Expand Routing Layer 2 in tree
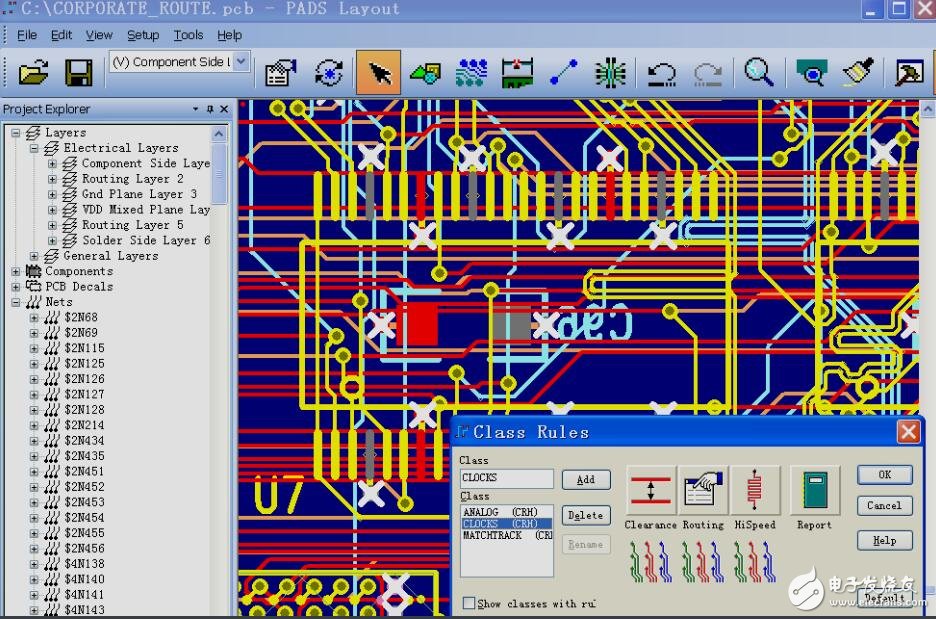Image resolution: width=936 pixels, height=619 pixels. (x=53, y=179)
